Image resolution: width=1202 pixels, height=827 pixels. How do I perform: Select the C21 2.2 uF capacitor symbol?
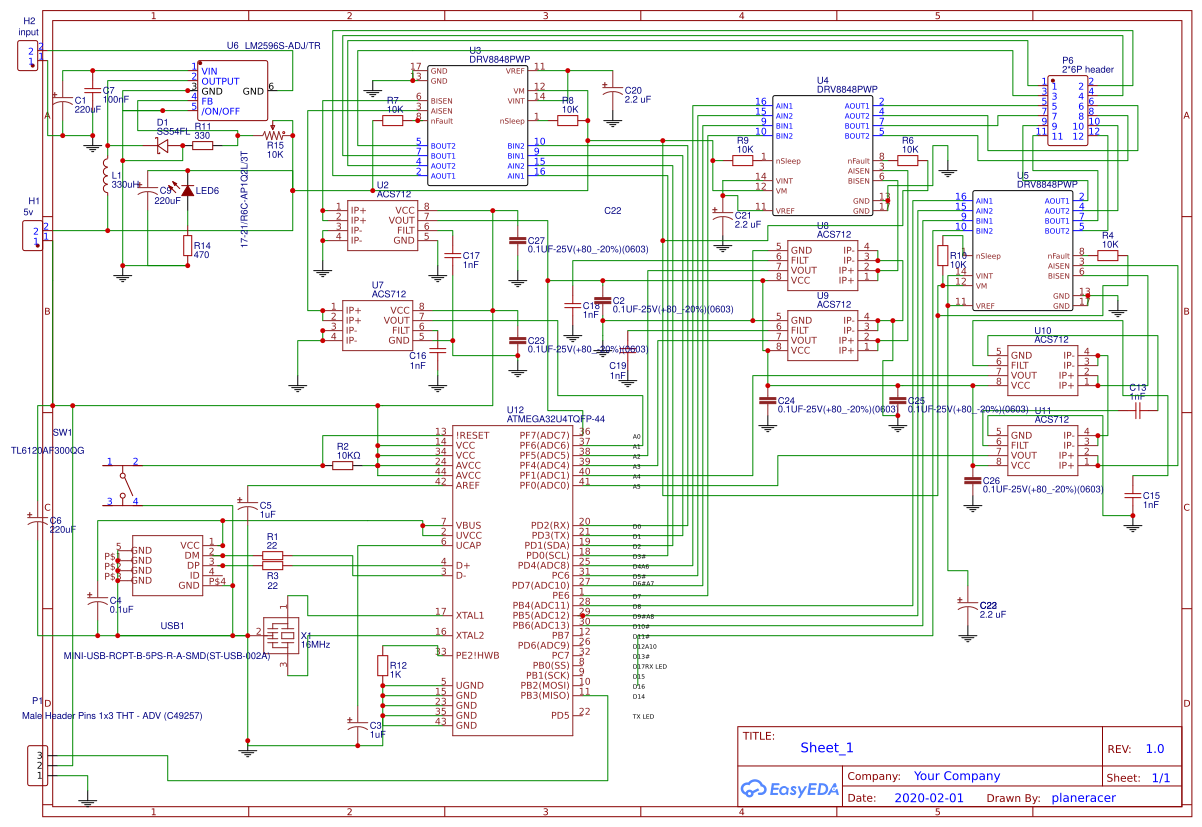[722, 215]
